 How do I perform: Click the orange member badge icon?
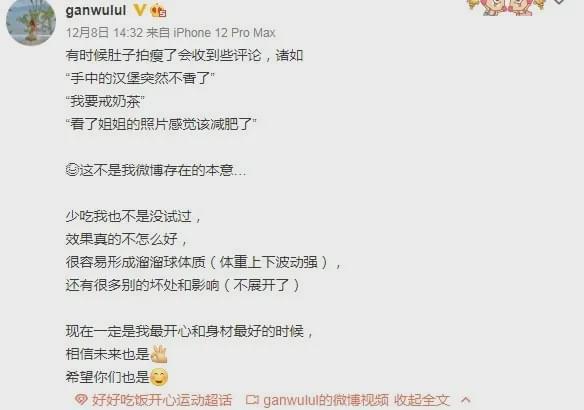(158, 10)
